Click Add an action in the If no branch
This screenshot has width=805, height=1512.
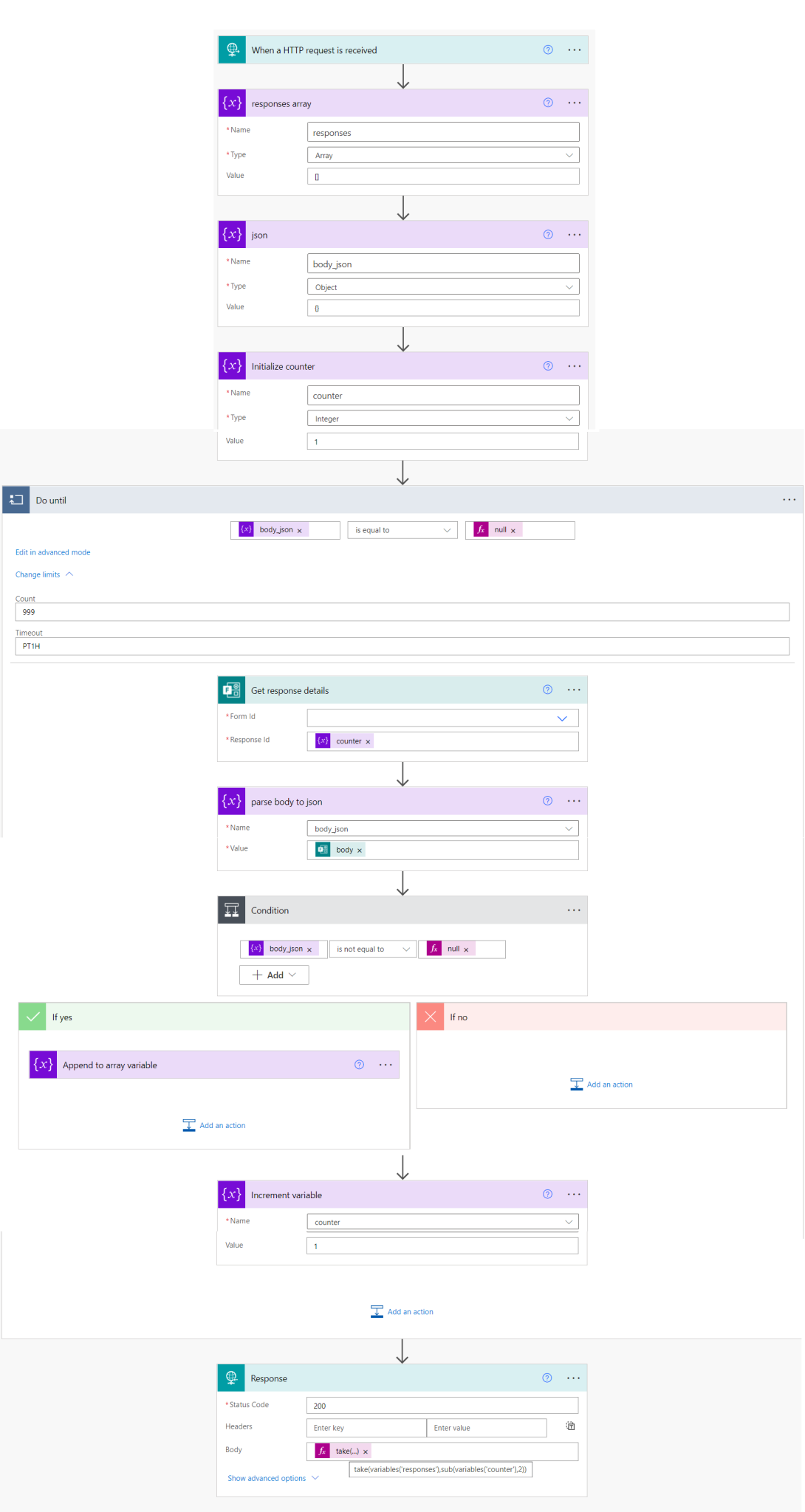click(601, 1084)
